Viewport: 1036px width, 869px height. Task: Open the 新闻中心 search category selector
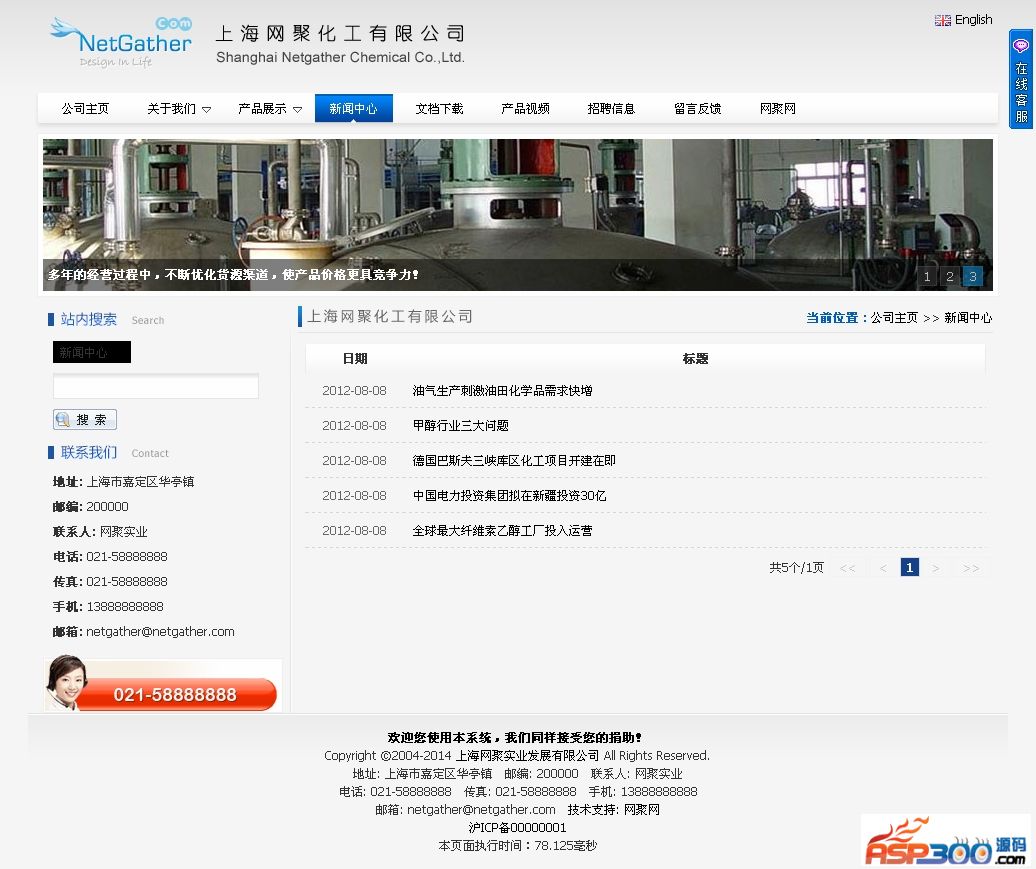point(92,352)
